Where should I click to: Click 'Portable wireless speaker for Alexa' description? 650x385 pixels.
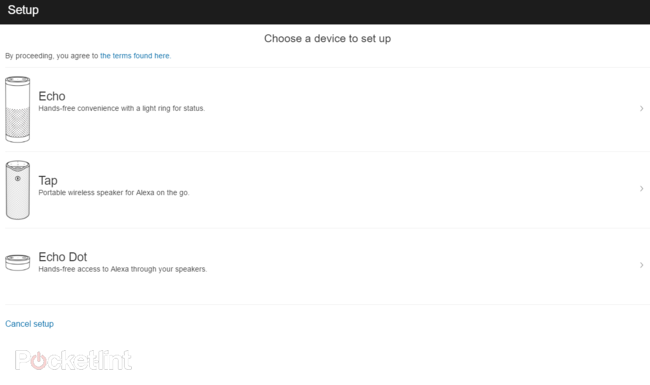(114, 192)
